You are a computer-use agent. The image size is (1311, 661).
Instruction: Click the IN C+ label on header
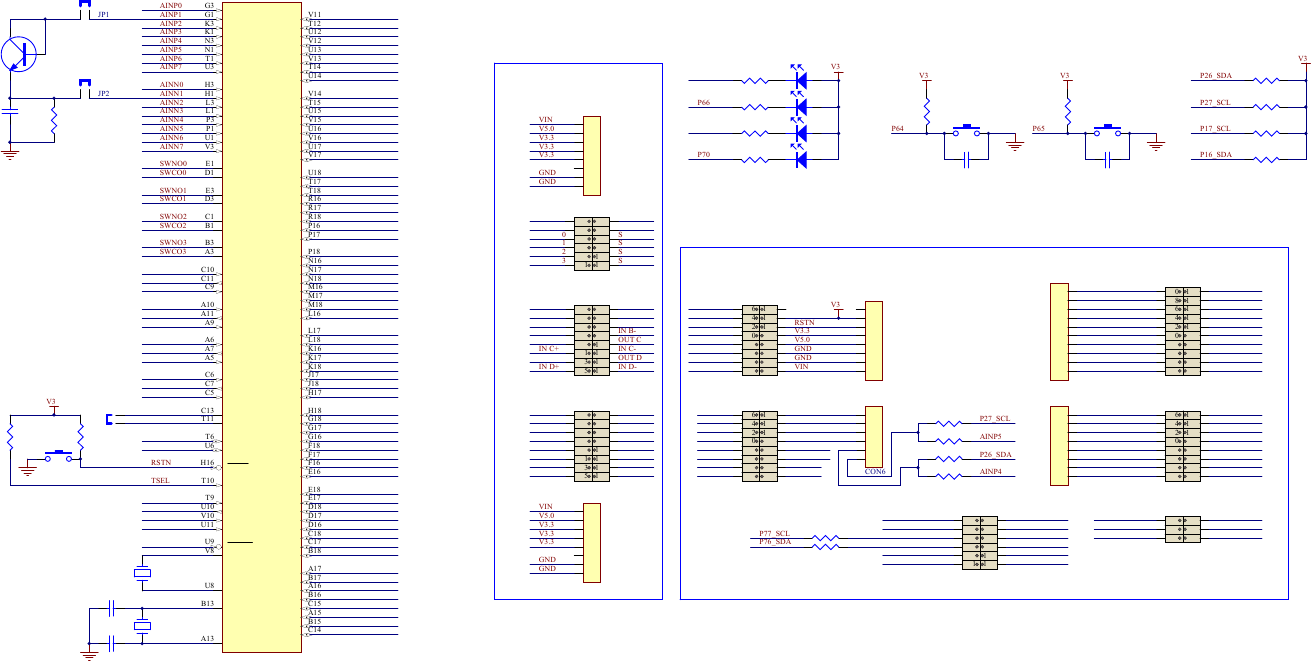click(x=548, y=349)
